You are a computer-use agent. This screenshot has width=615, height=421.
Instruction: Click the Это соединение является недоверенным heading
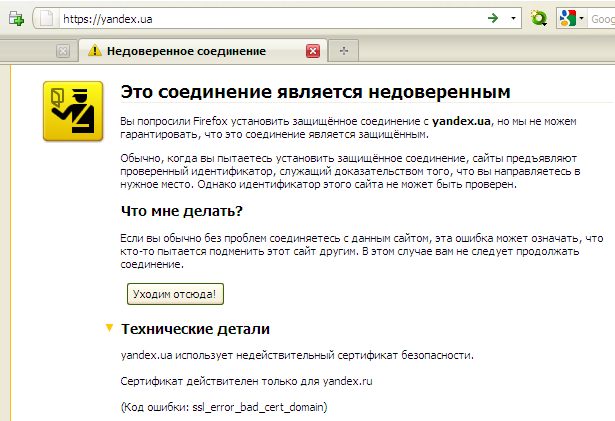click(x=316, y=92)
